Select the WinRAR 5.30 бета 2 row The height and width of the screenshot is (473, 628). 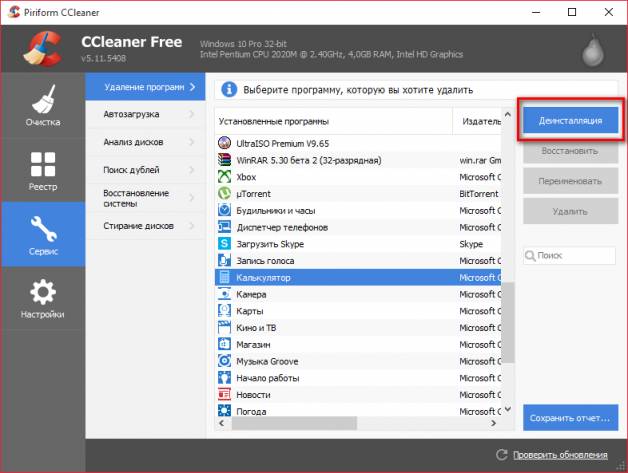click(358, 160)
